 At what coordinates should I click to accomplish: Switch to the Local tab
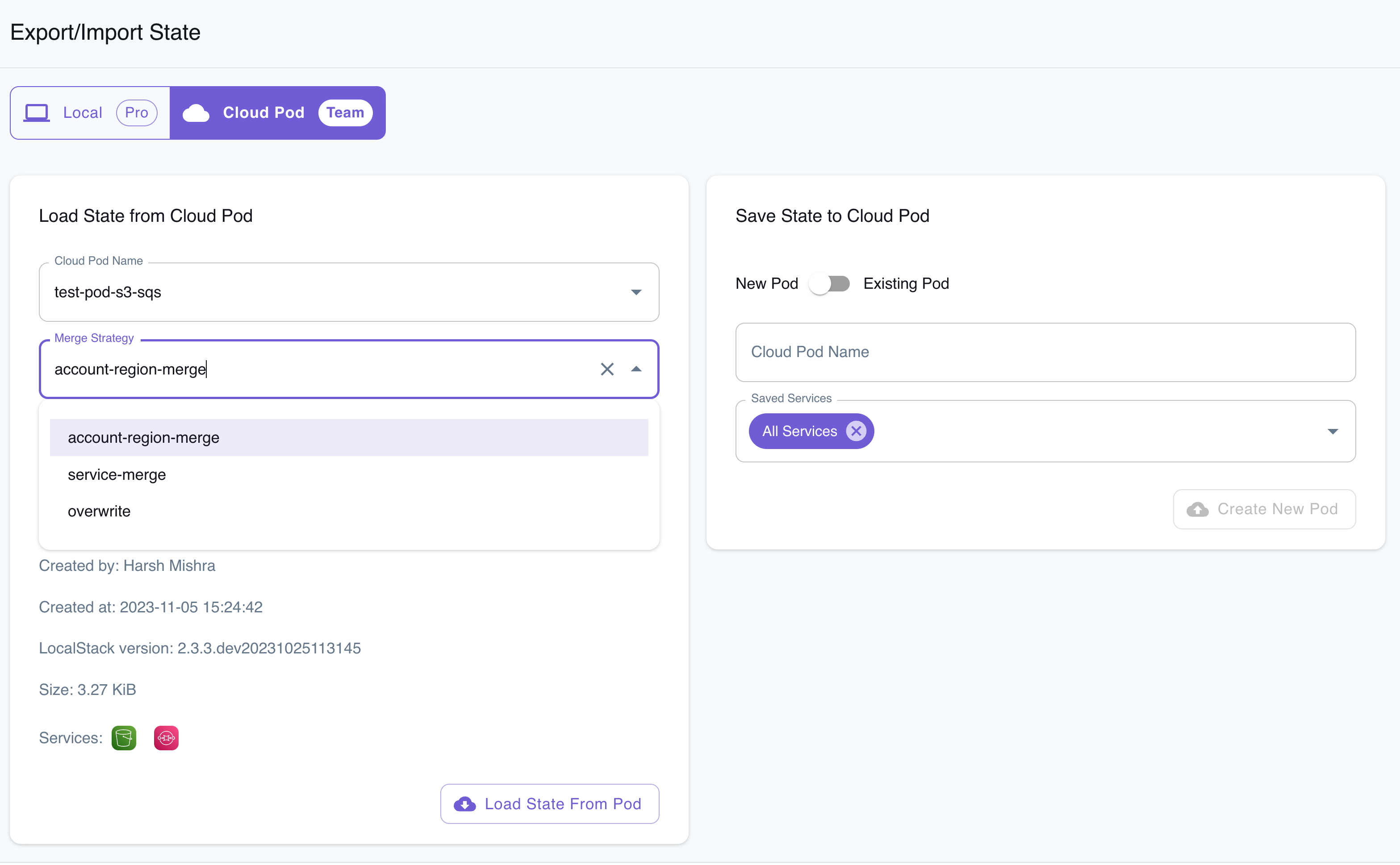[83, 112]
